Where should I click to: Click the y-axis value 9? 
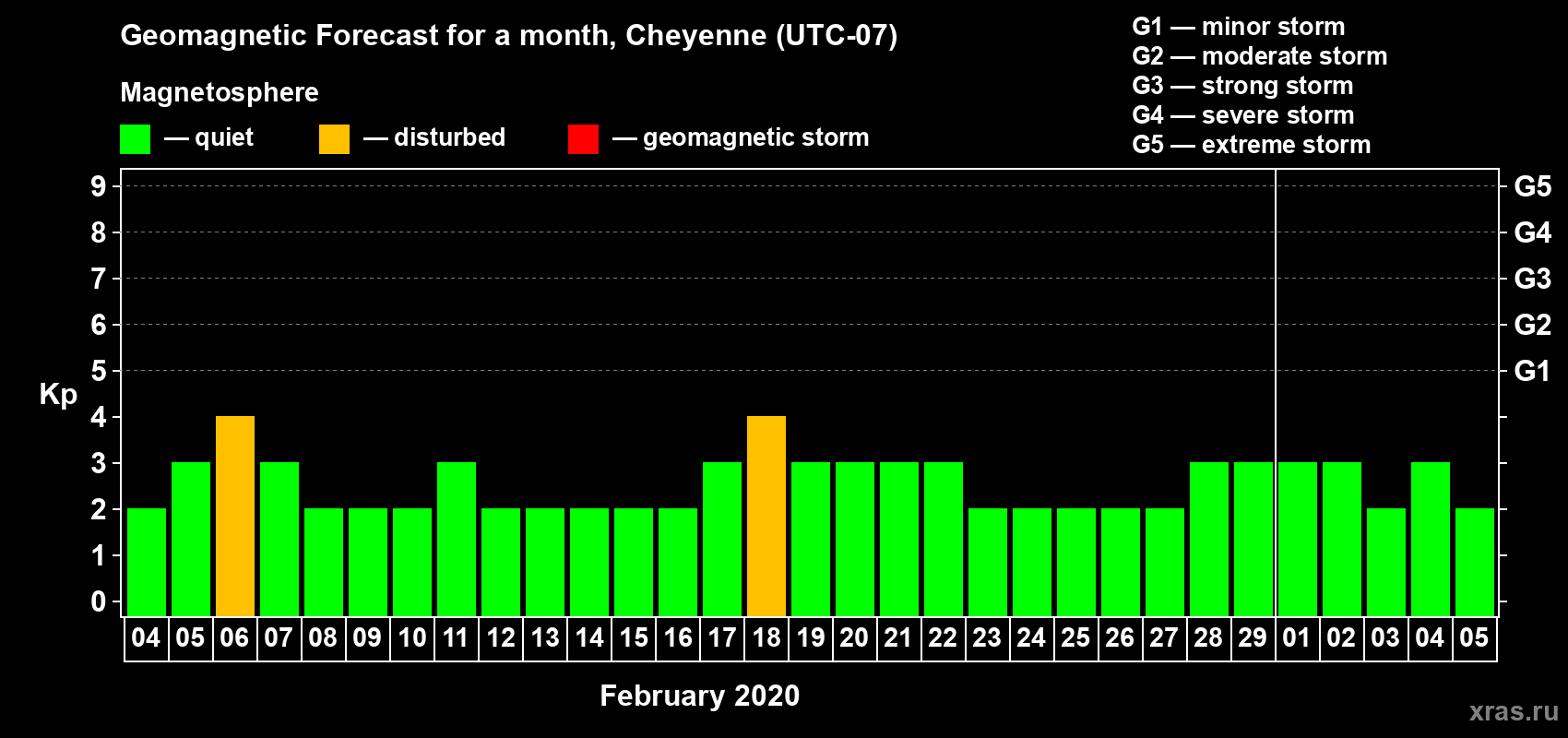click(99, 186)
